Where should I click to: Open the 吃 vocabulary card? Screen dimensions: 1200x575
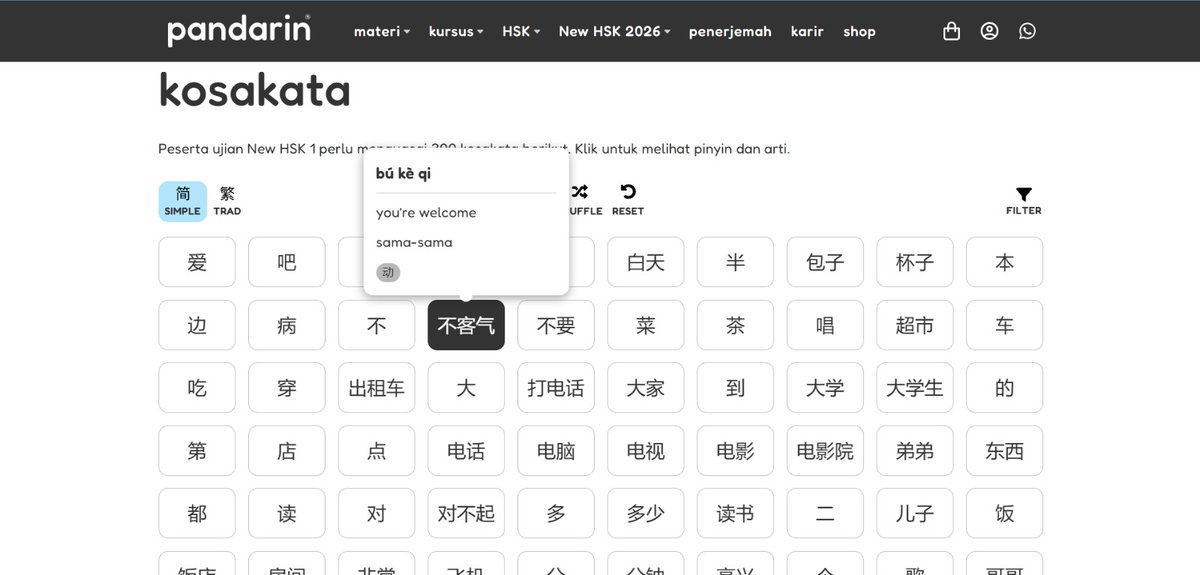[x=197, y=388]
